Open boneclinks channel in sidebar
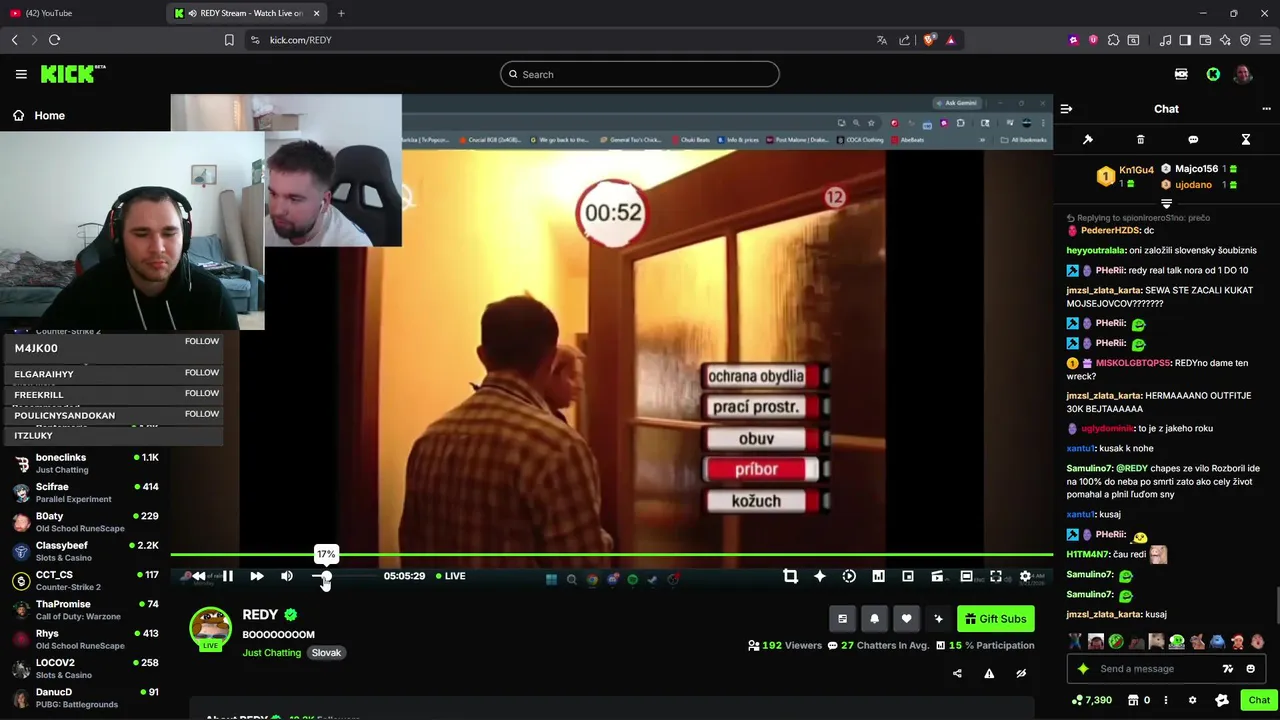This screenshot has width=1280, height=720. tap(85, 463)
